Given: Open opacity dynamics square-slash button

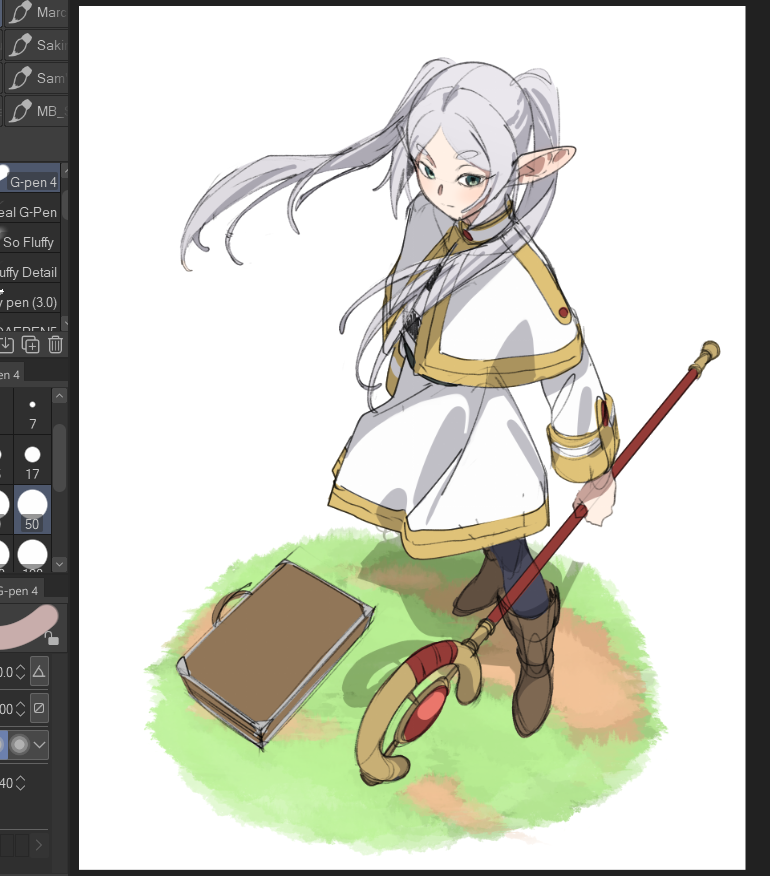Looking at the screenshot, I should coord(39,708).
